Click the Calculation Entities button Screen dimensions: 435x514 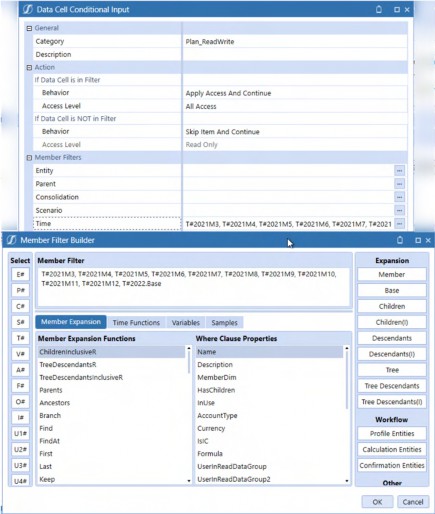[392, 449]
